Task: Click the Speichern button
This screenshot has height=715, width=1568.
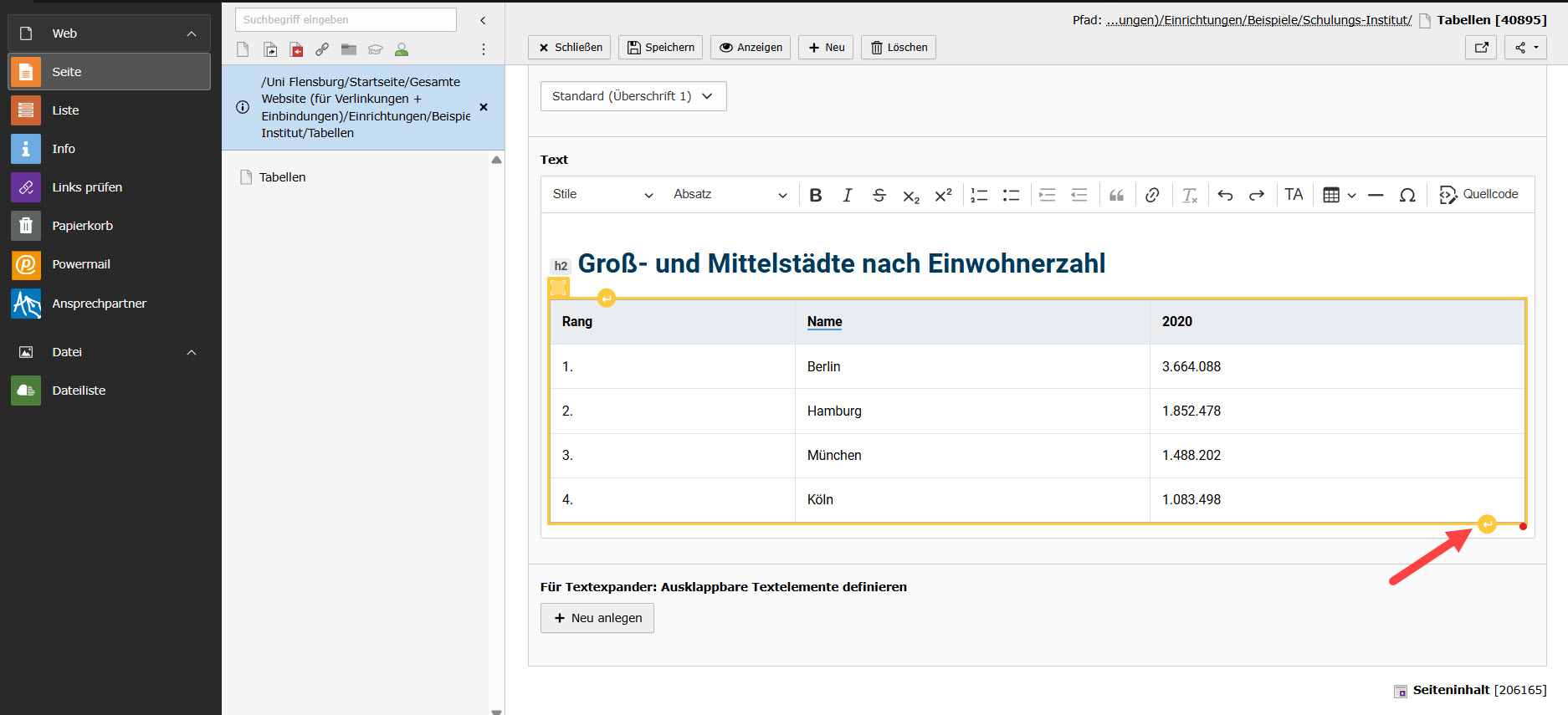Action: click(660, 48)
